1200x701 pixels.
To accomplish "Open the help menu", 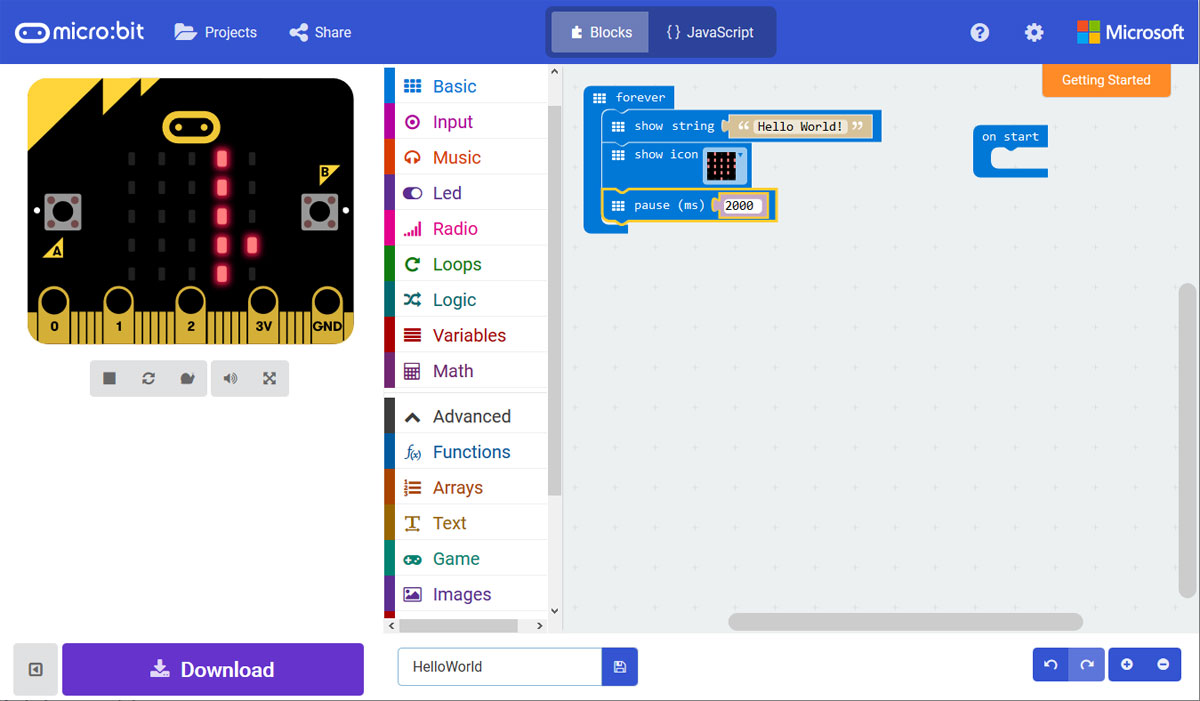I will click(979, 32).
